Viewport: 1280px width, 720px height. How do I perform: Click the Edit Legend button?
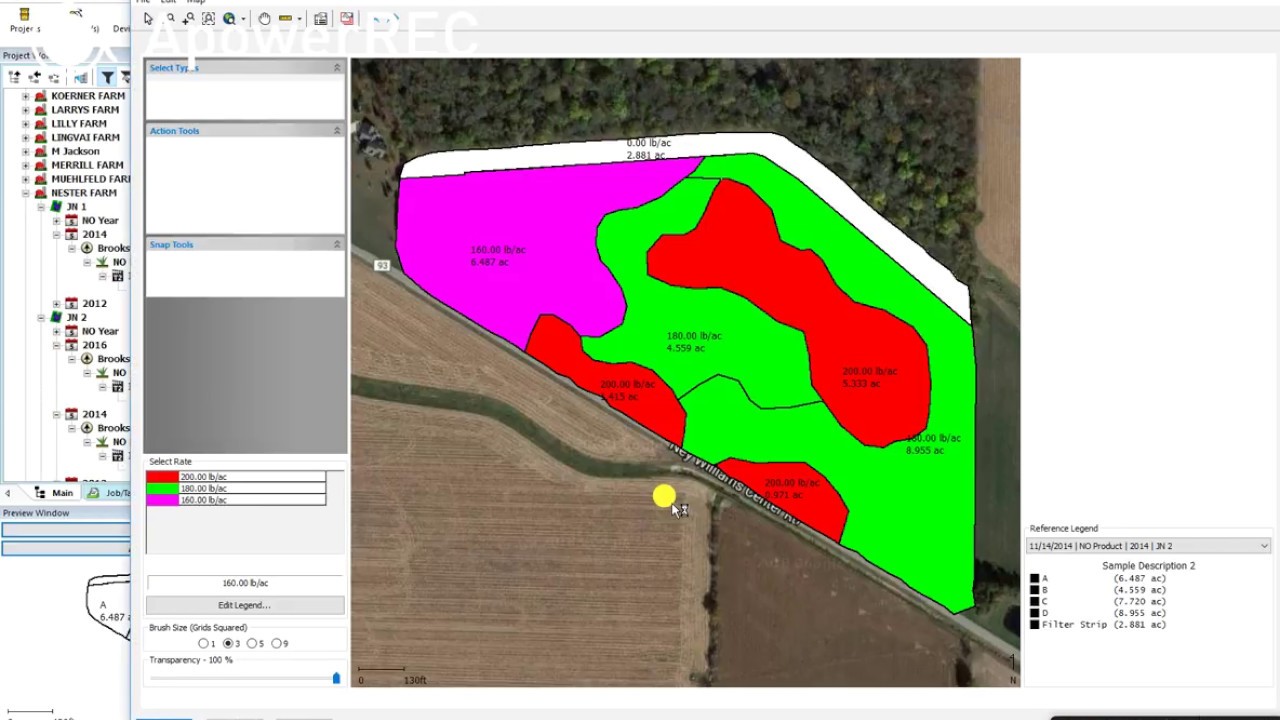point(245,605)
